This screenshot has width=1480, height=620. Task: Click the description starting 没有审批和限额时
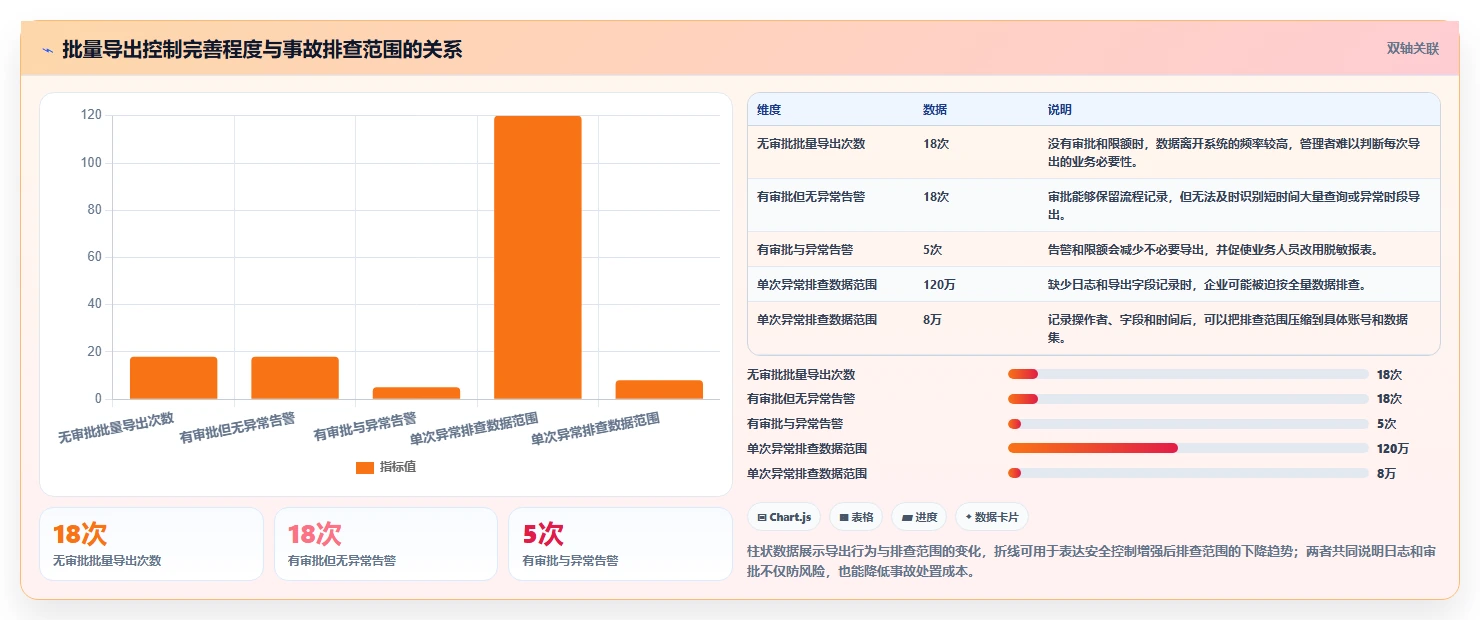point(1234,152)
